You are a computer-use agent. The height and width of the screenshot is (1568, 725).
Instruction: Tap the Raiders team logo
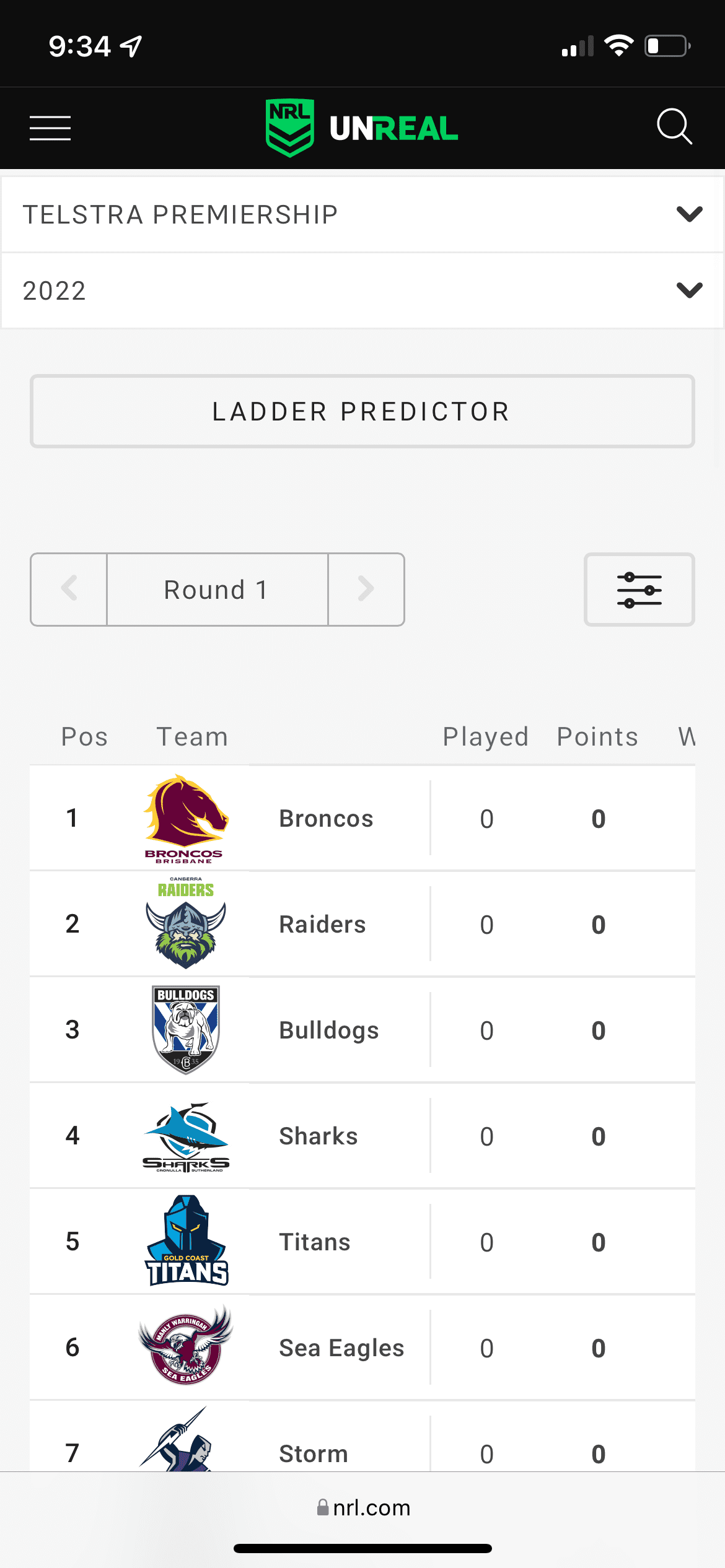[x=185, y=923]
